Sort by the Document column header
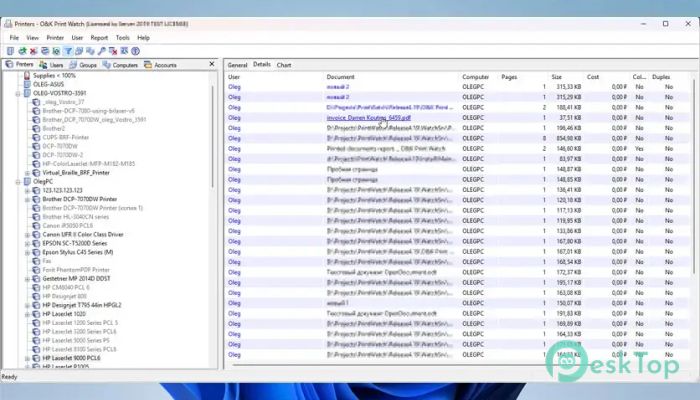The image size is (700, 400). tap(340, 77)
